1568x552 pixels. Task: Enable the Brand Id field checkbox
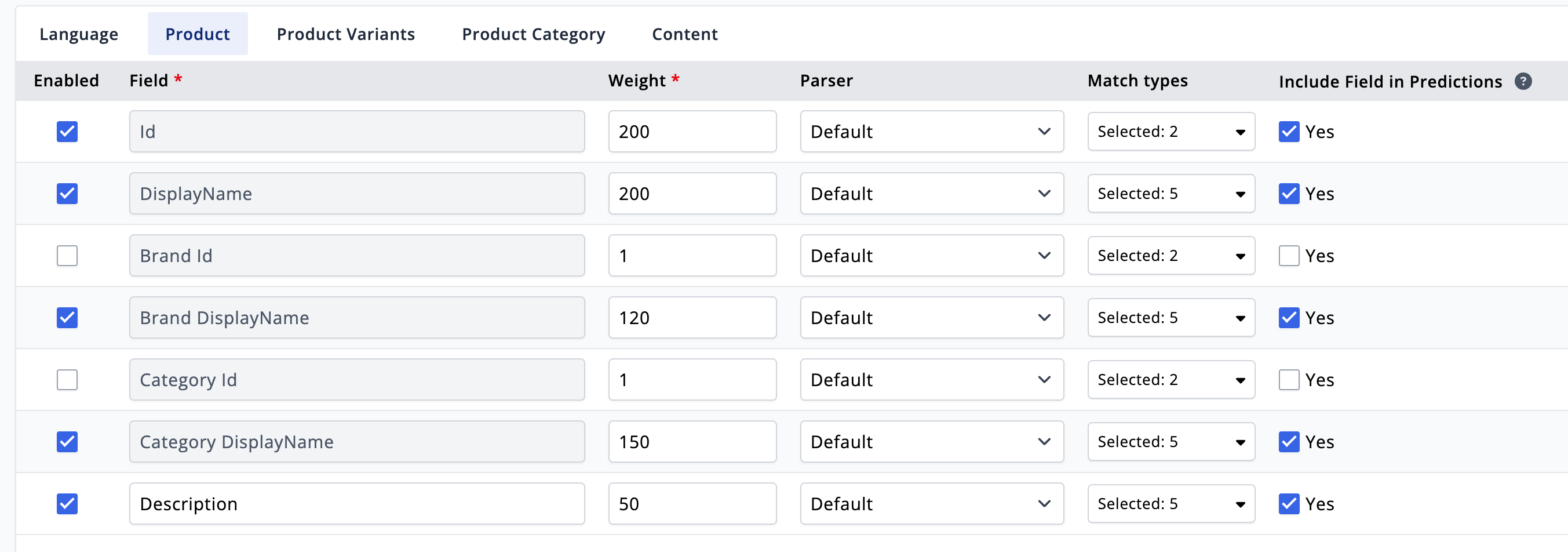67,256
